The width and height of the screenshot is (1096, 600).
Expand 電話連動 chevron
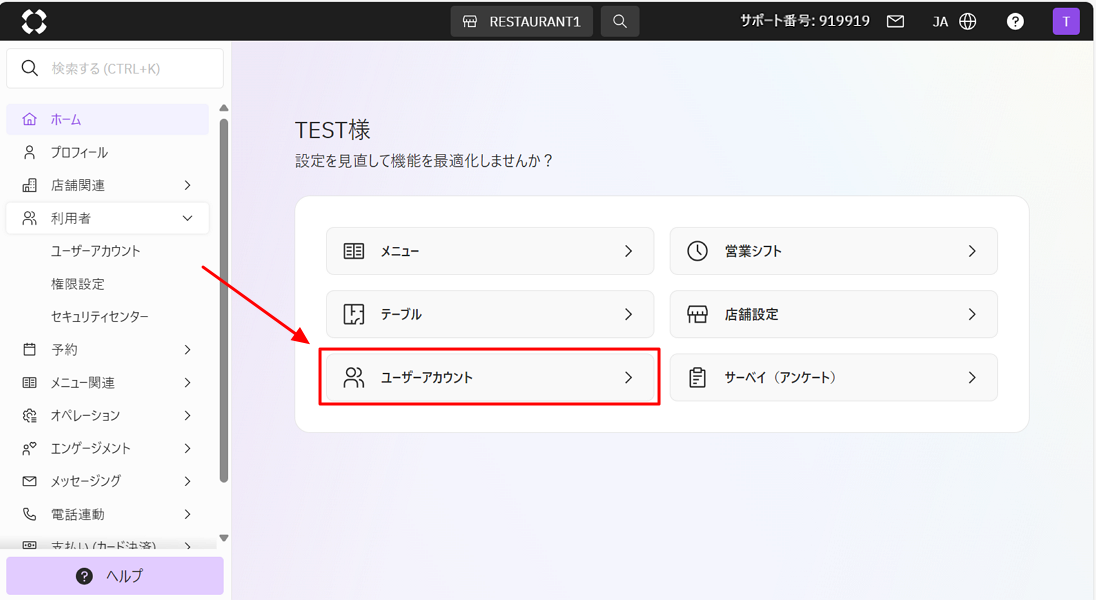[x=187, y=514]
